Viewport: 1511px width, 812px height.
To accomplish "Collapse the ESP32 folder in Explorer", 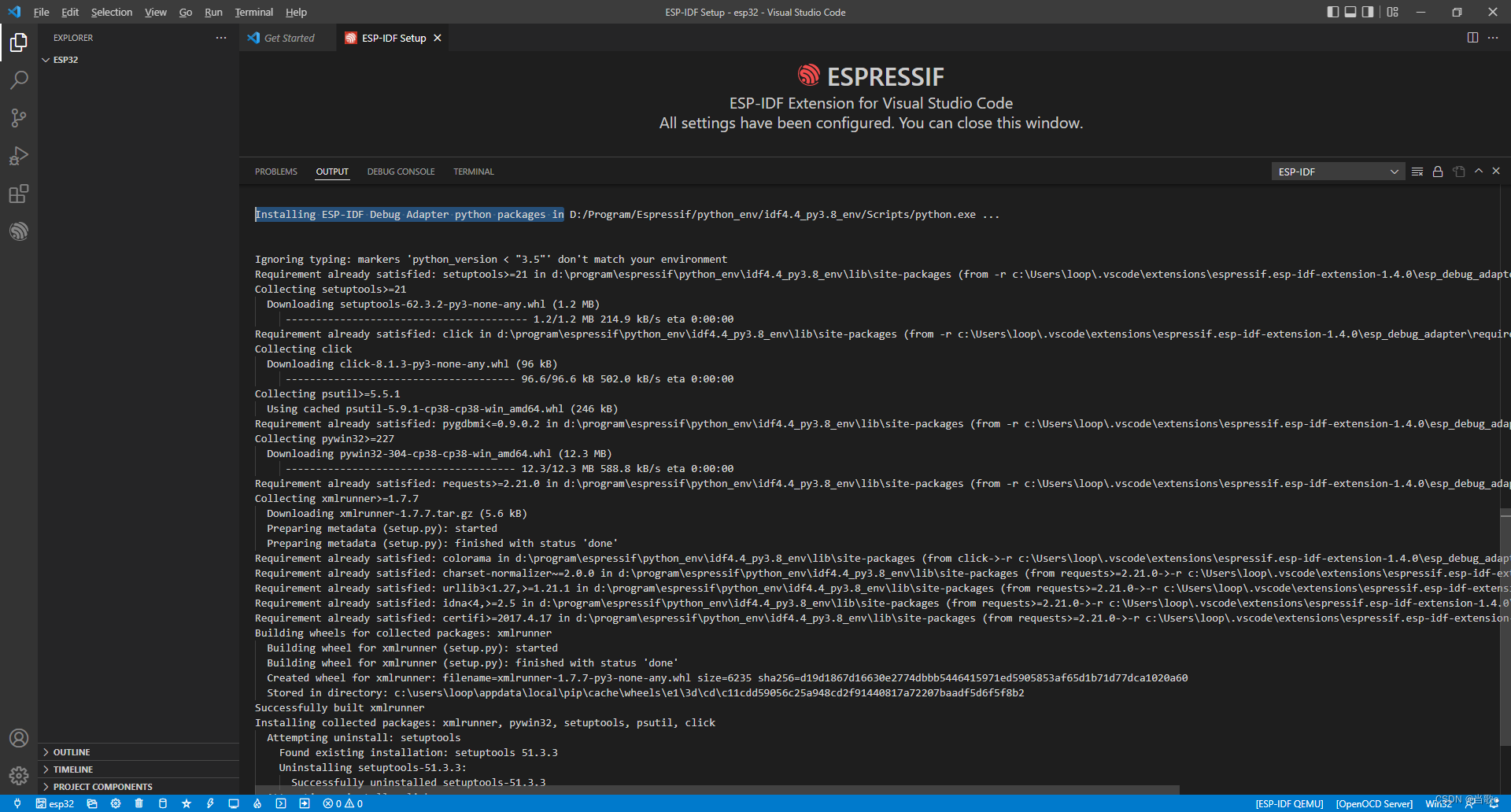I will pos(139,60).
